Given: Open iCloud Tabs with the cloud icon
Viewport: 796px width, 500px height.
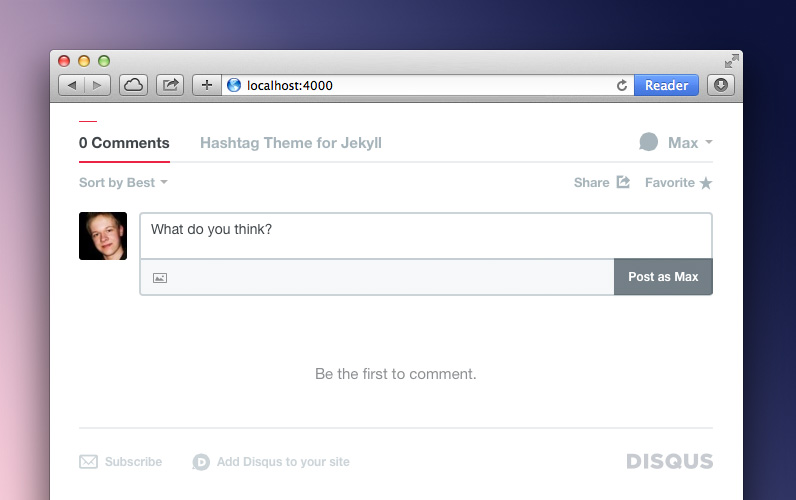Looking at the screenshot, I should (x=134, y=85).
